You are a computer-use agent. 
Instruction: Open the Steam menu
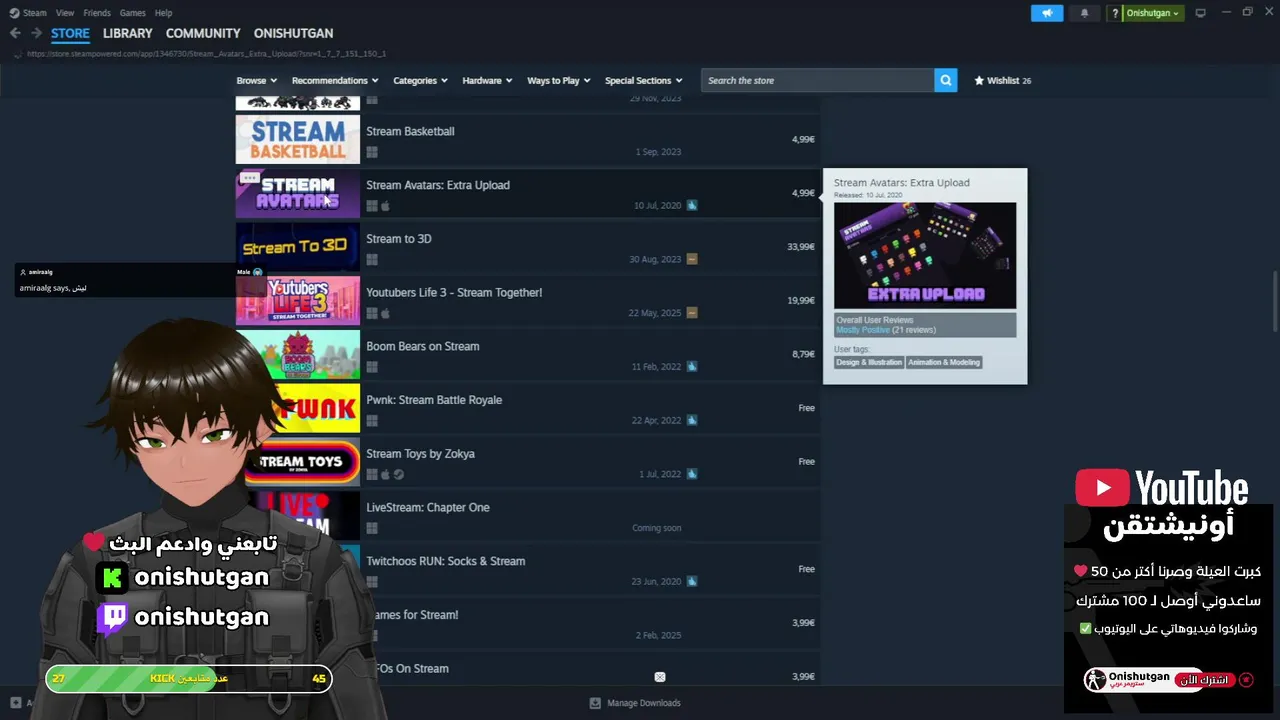pos(35,13)
